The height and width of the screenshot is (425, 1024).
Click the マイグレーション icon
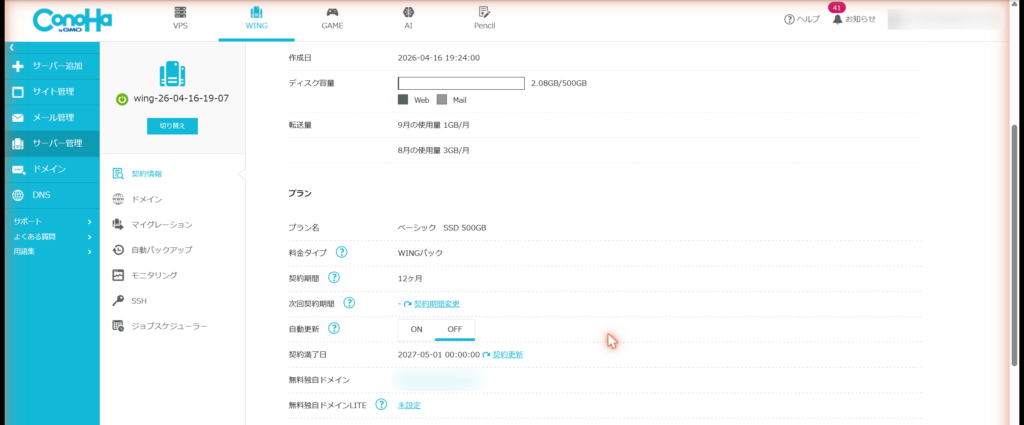[118, 225]
